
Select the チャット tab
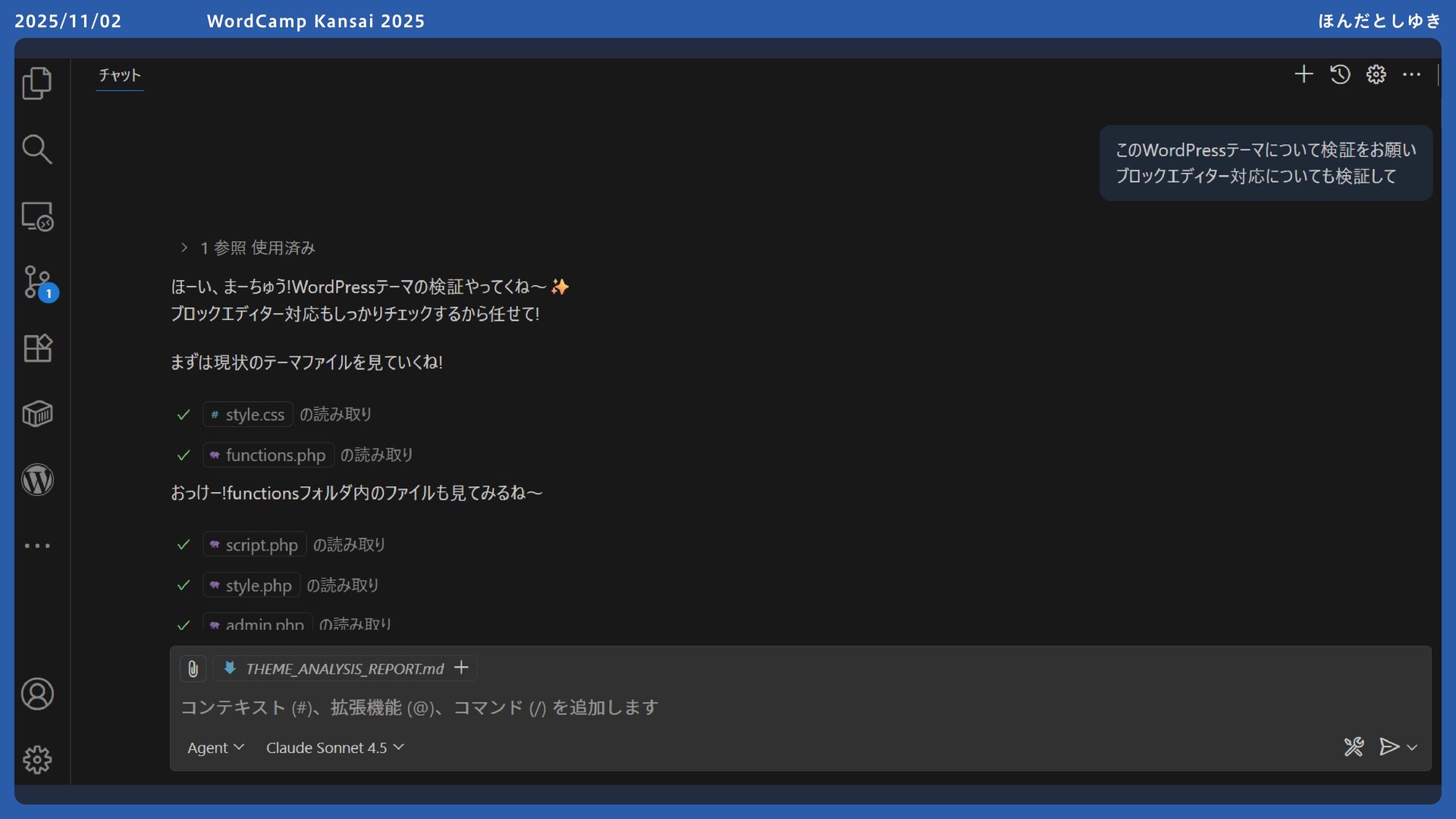(120, 75)
